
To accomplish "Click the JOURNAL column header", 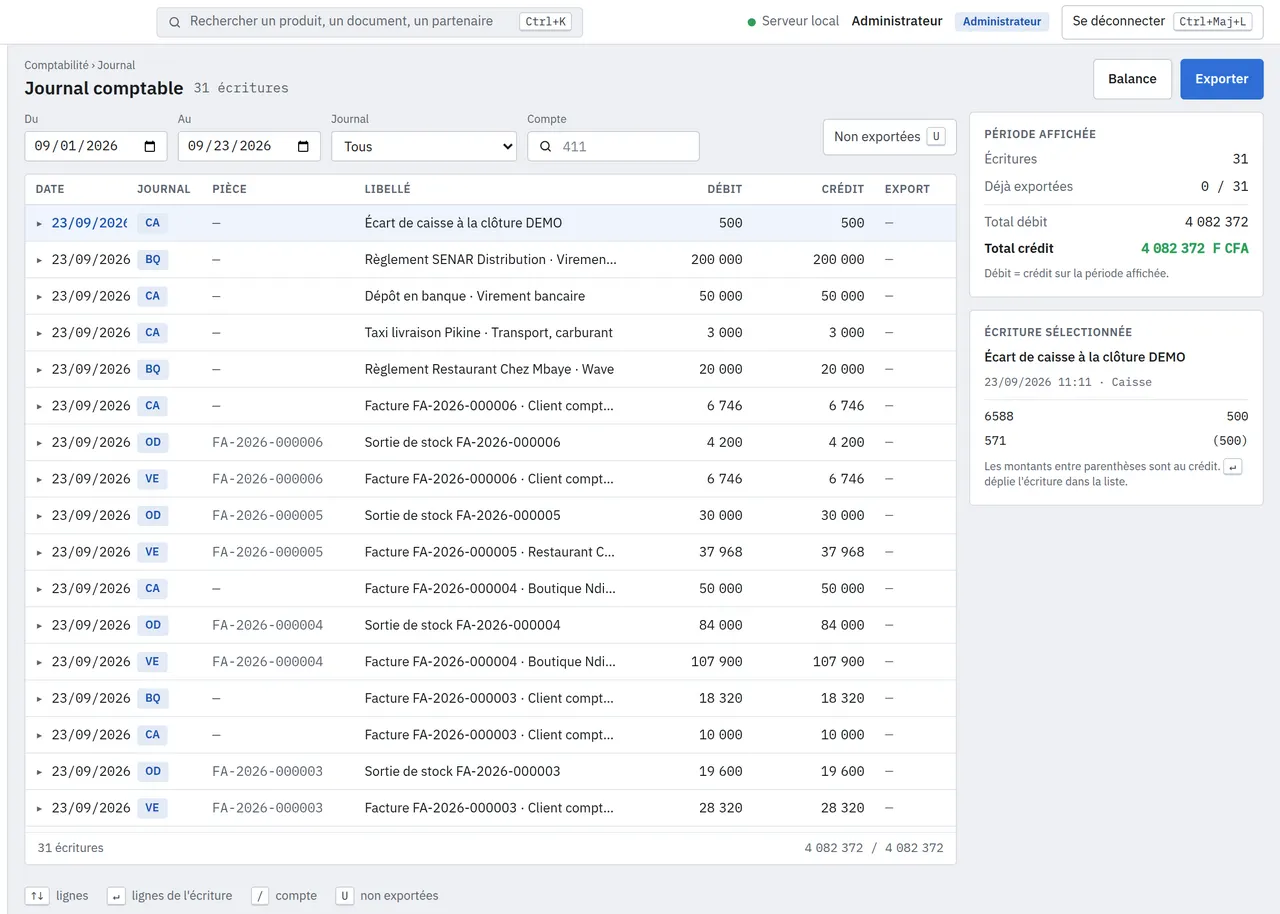I will [164, 189].
